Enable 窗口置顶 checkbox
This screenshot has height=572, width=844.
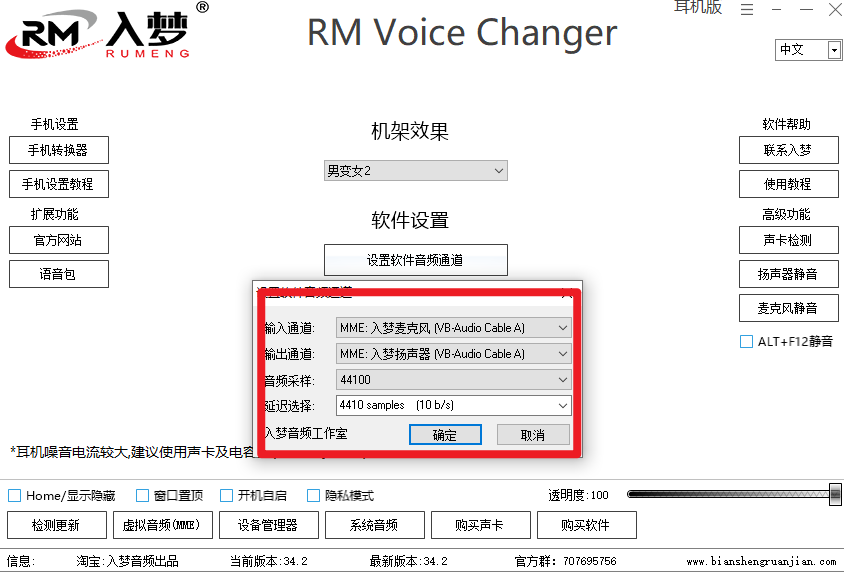click(x=142, y=496)
